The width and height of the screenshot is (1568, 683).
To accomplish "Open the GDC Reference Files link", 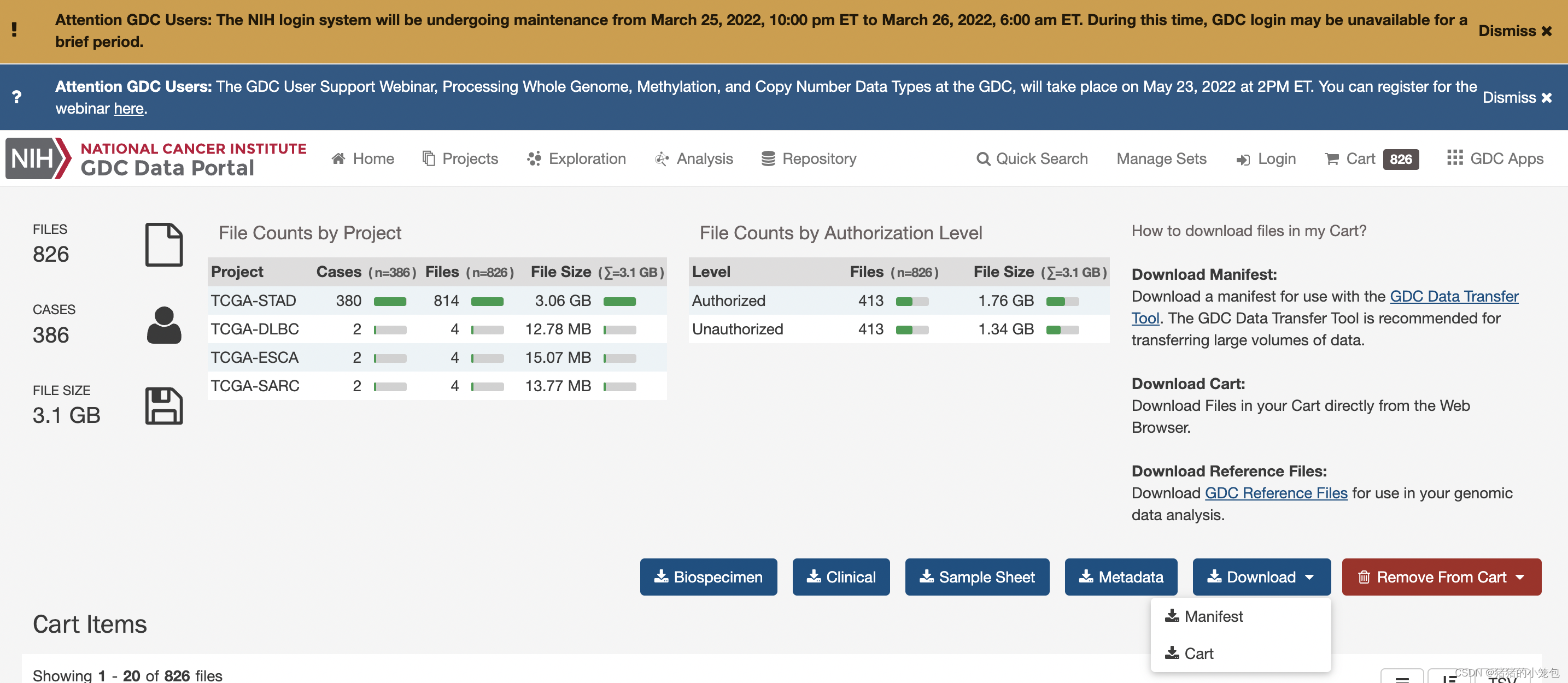I will (1276, 493).
